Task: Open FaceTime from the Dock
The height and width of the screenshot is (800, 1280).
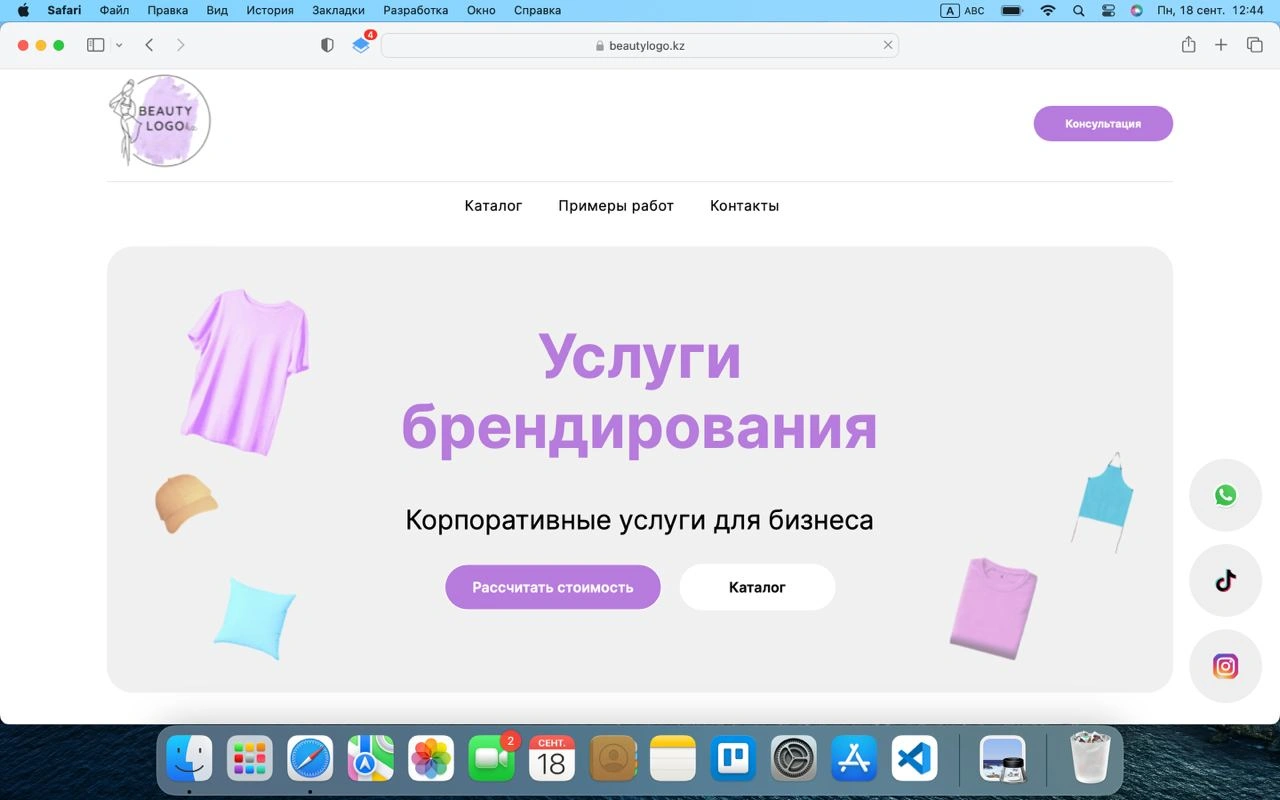Action: coord(492,759)
